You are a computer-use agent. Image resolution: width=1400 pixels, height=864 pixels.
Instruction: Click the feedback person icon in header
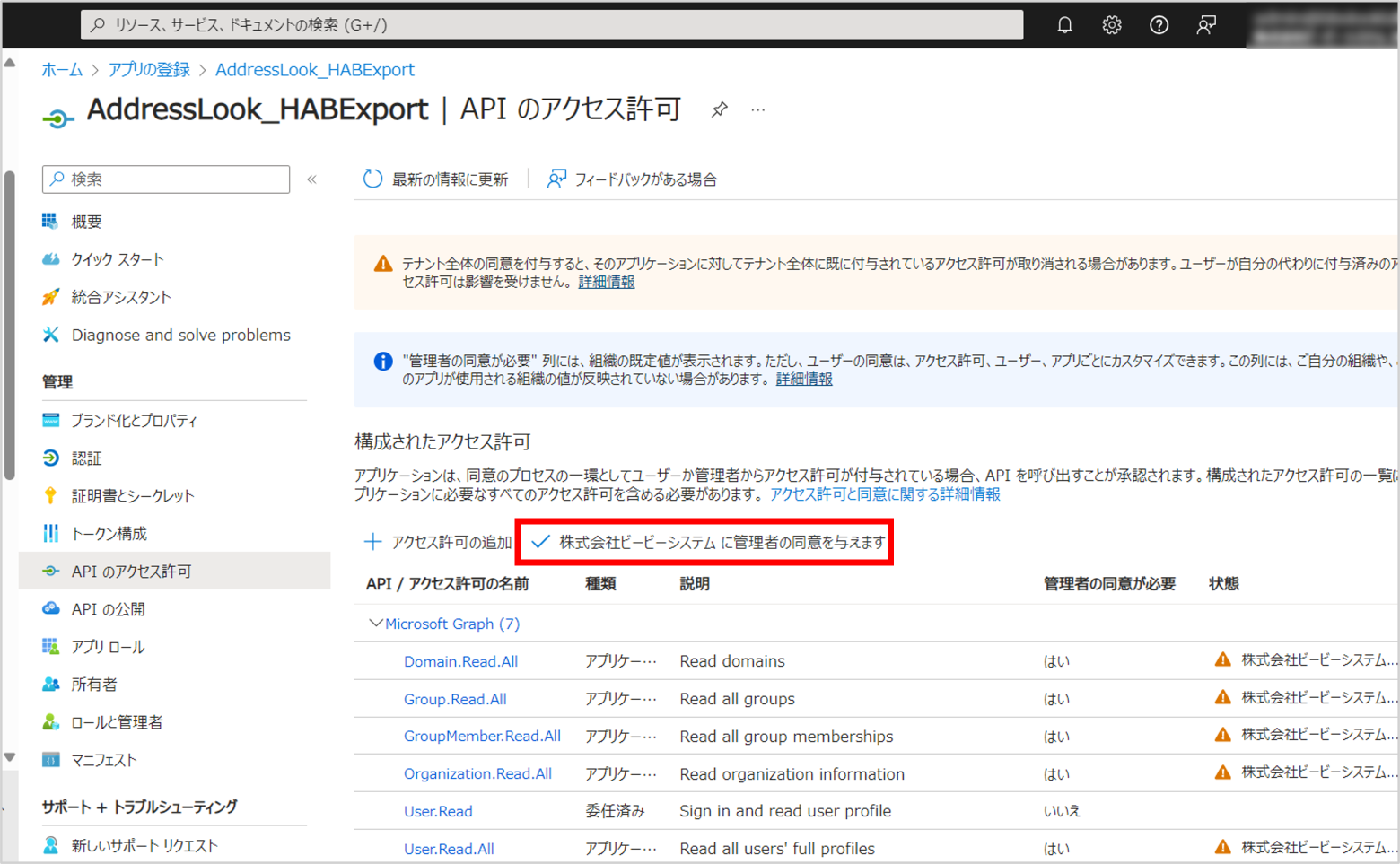[1206, 25]
